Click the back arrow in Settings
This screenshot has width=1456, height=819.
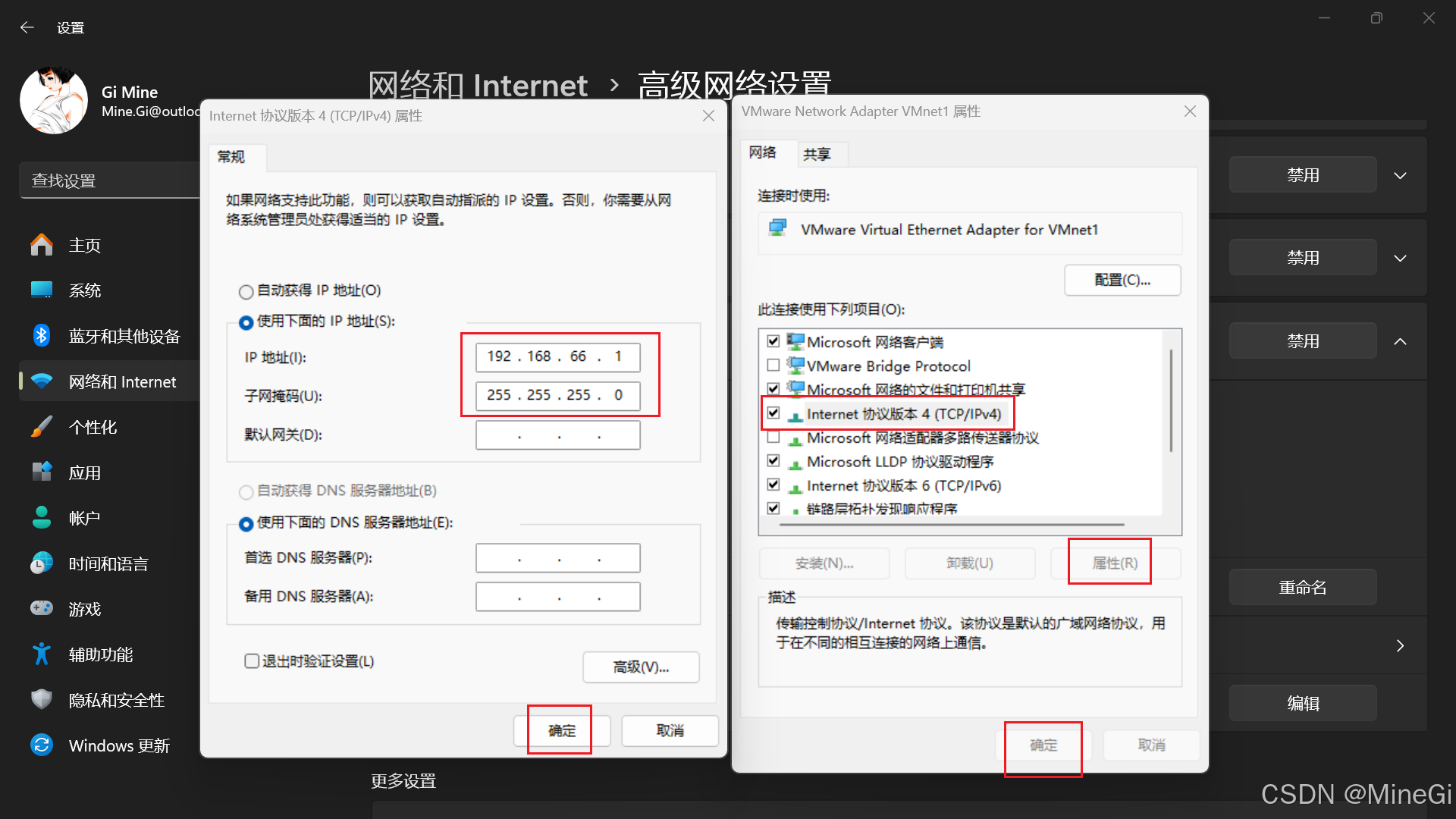(x=27, y=28)
